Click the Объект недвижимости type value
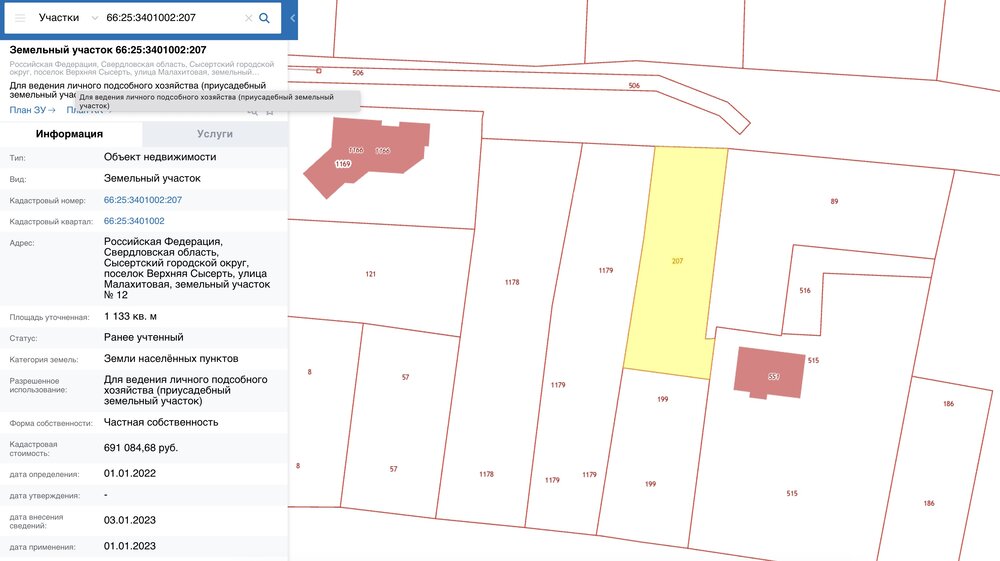Screen dimensions: 1000x561 (x=160, y=157)
